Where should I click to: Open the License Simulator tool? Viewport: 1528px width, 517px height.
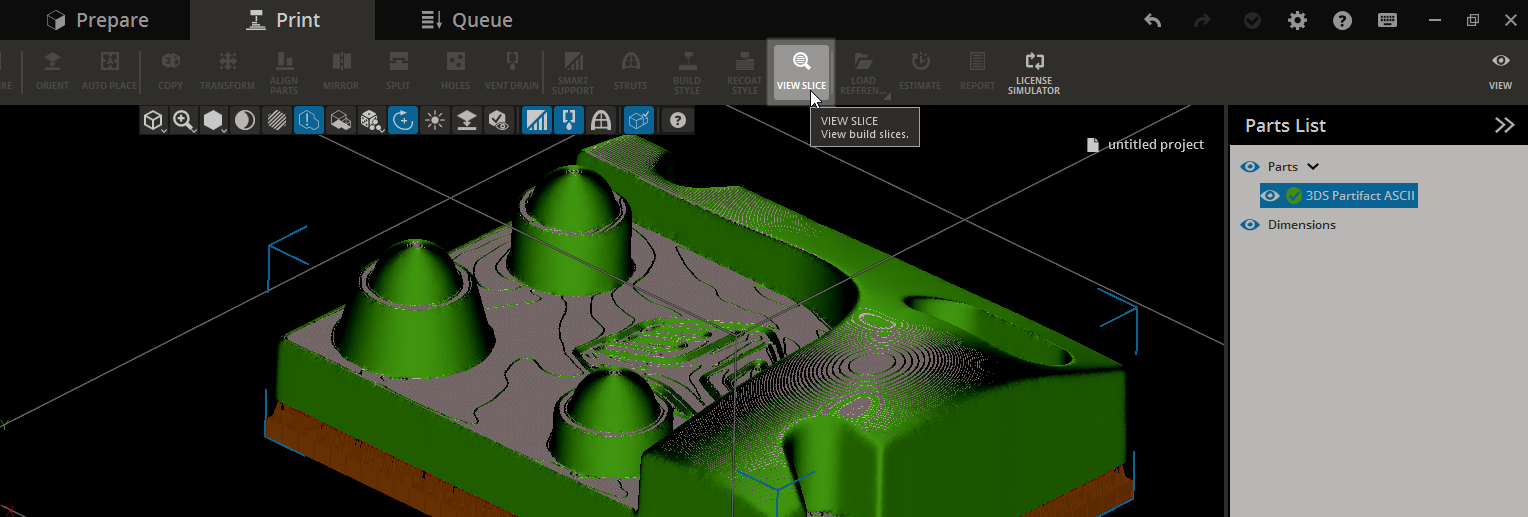(1036, 72)
